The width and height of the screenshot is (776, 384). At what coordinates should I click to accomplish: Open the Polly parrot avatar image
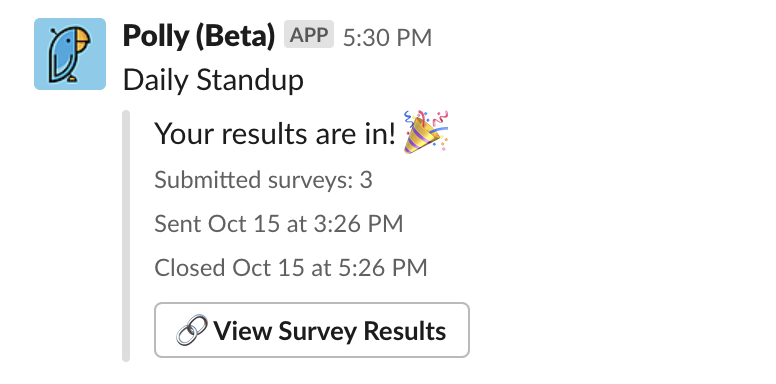click(x=70, y=54)
